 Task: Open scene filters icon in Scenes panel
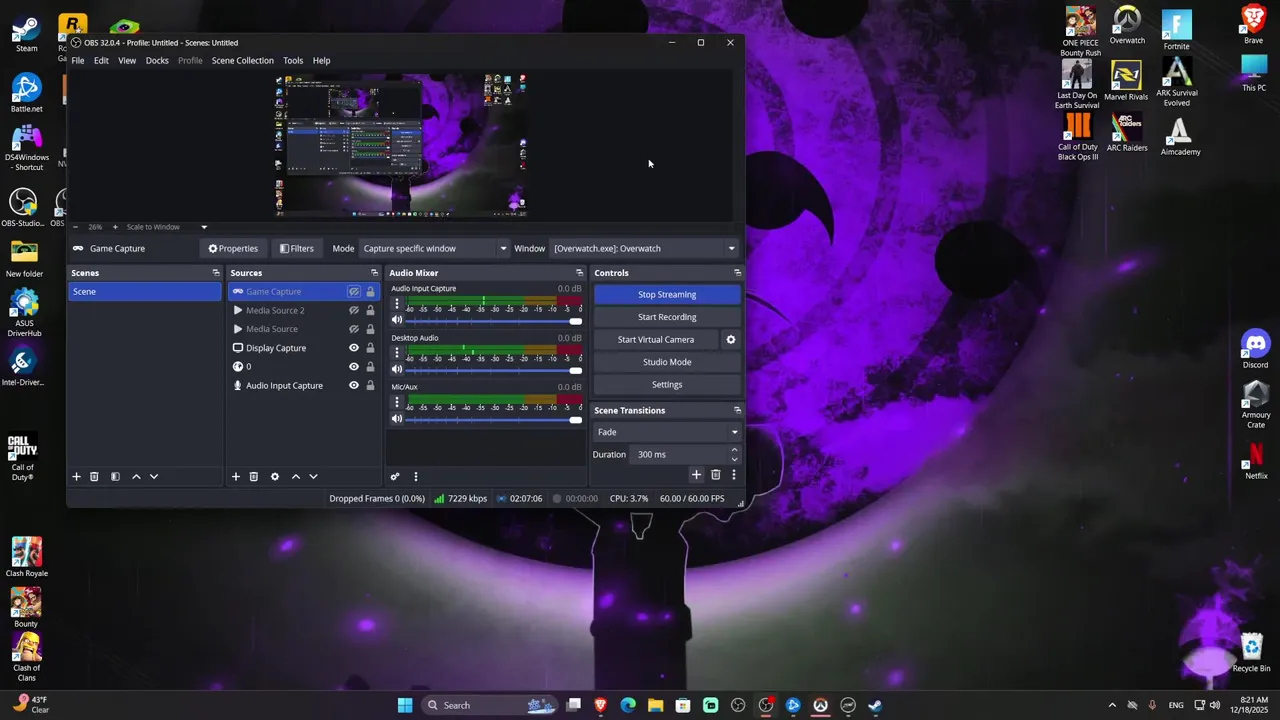[x=115, y=477]
